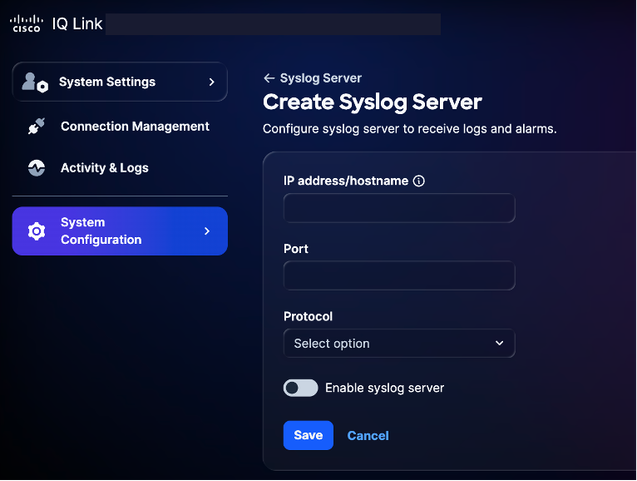Click the Enable syslog server label
Screen dimensions: 637x481
[385, 388]
